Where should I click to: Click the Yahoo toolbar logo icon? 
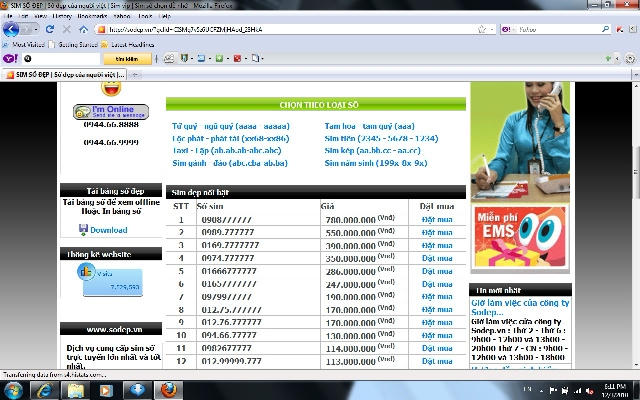pos(9,59)
